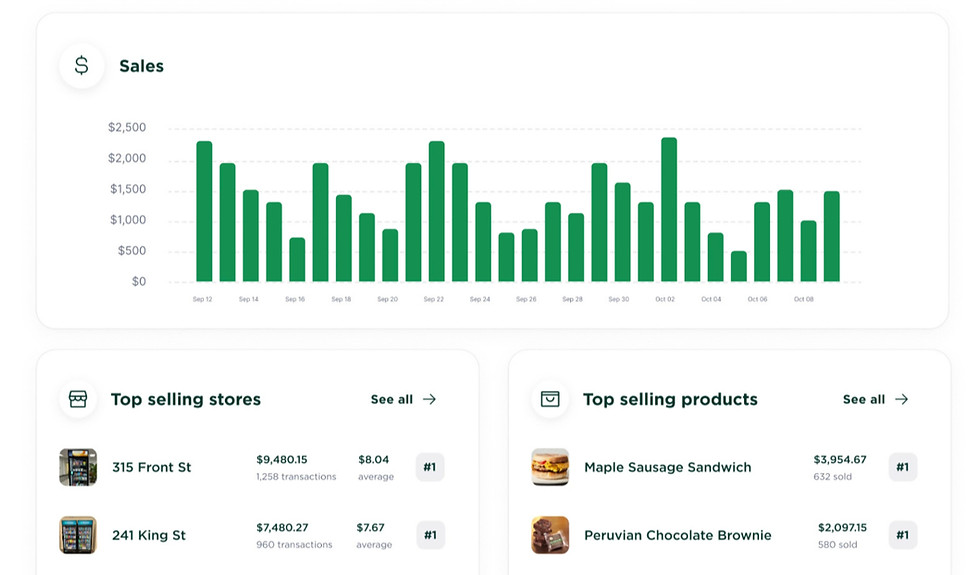Image resolution: width=980 pixels, height=575 pixels.
Task: Click the dollar sign Sales icon
Action: click(82, 66)
